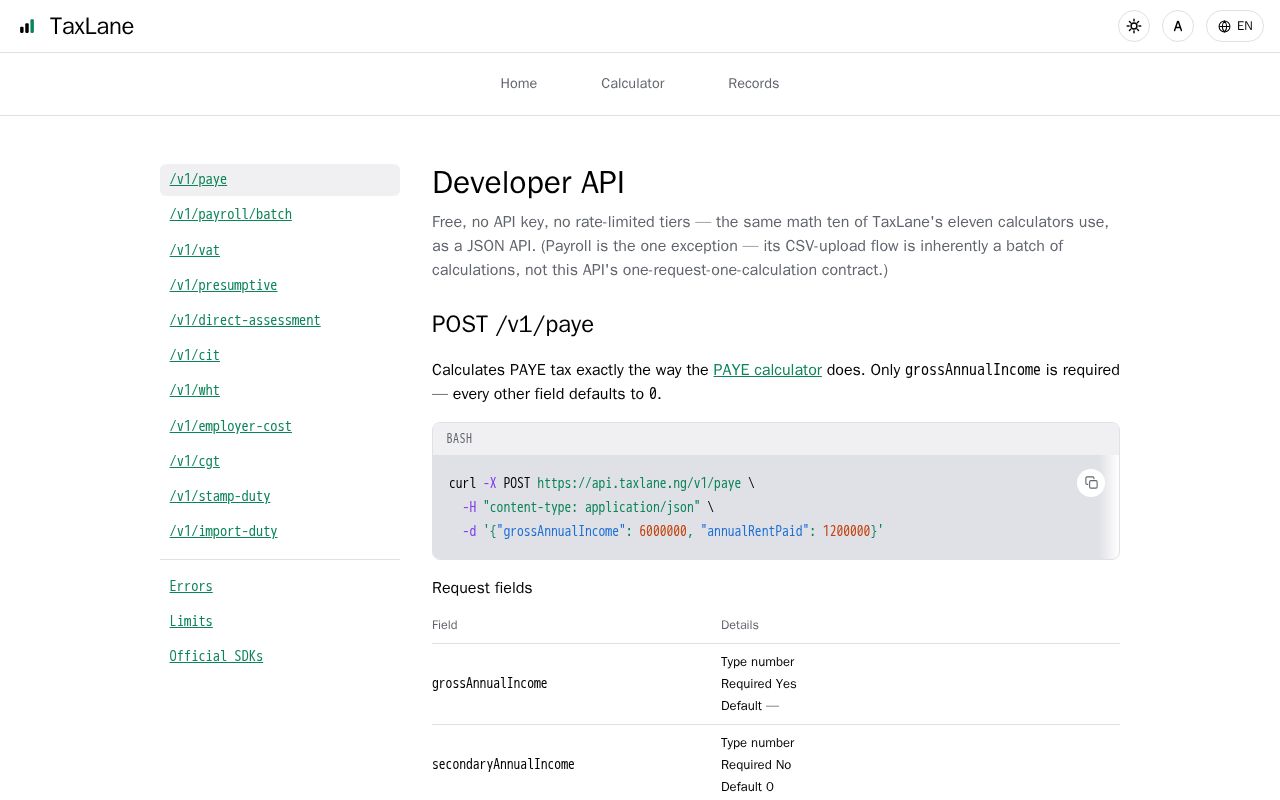Click the 'Field' table column header
The width and height of the screenshot is (1280, 800).
tap(445, 625)
